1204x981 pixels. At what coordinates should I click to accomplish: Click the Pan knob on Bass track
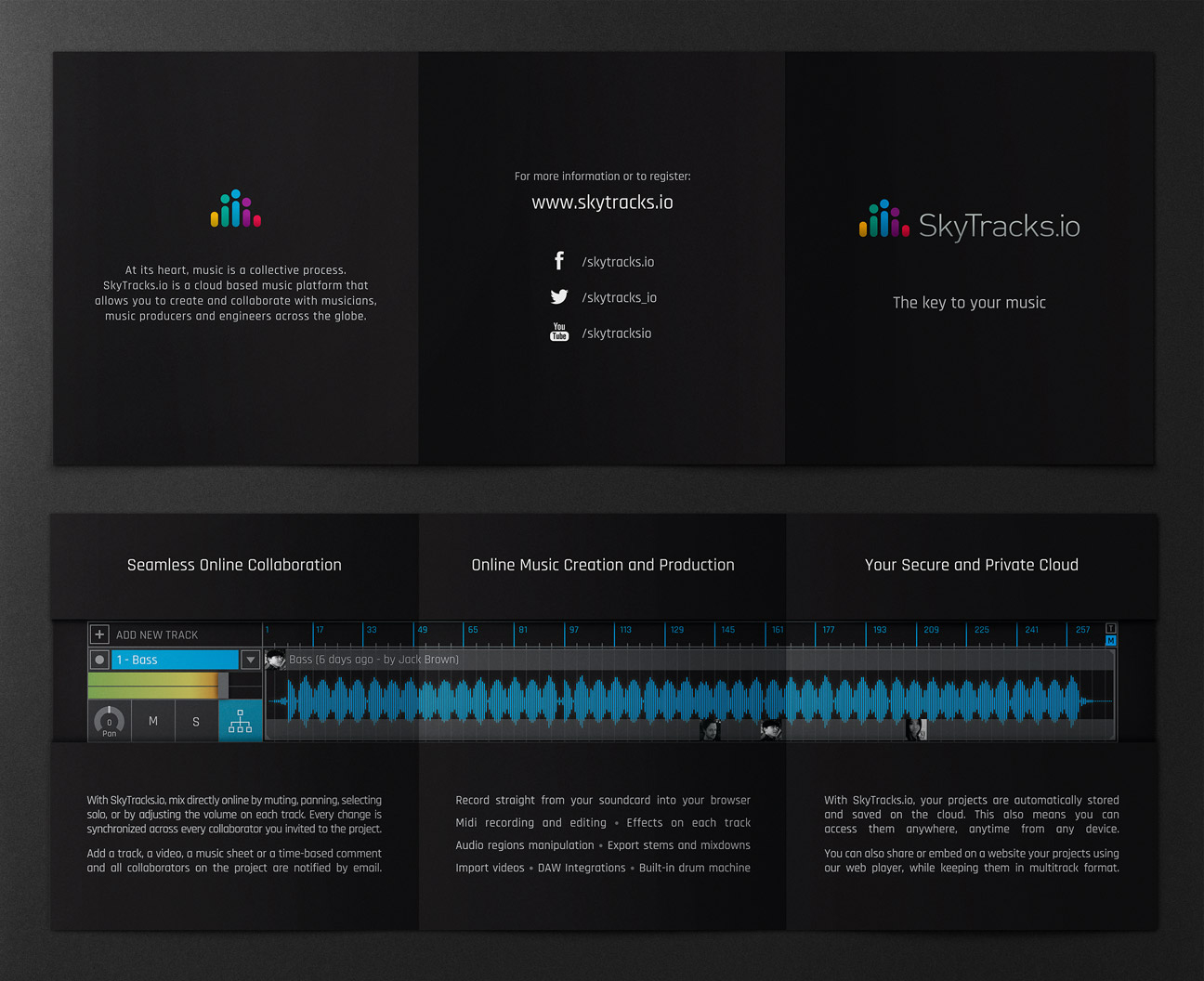(110, 720)
